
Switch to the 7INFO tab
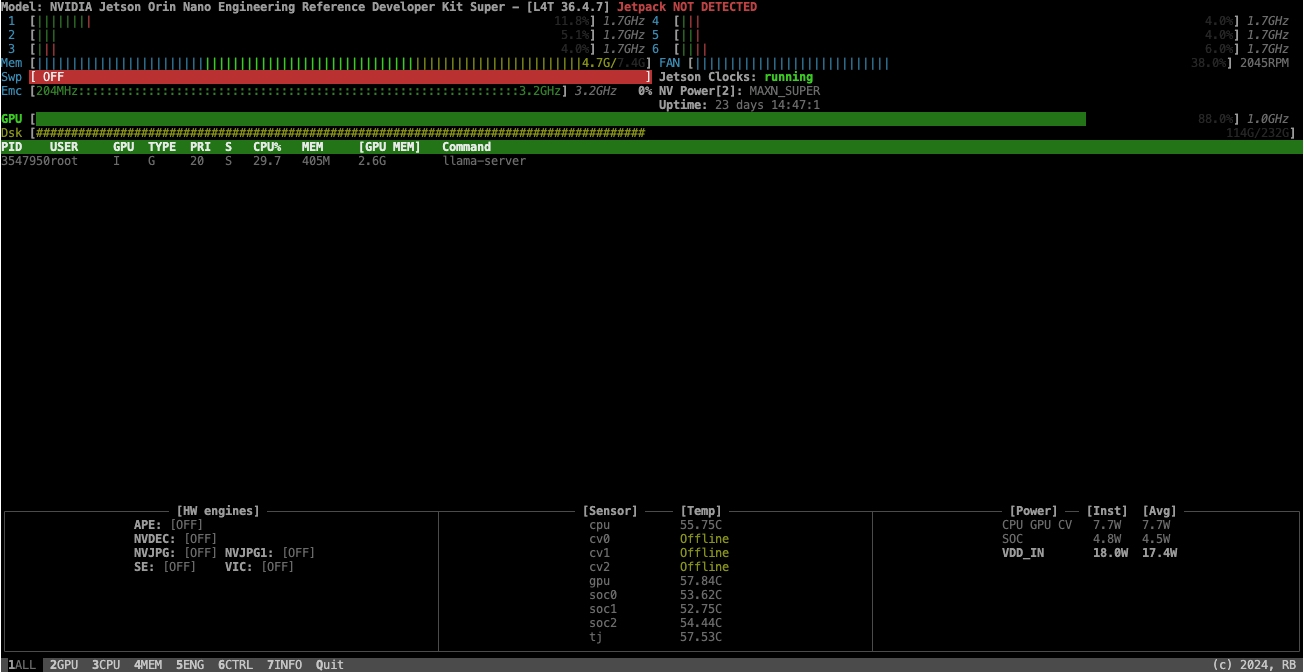pos(284,665)
